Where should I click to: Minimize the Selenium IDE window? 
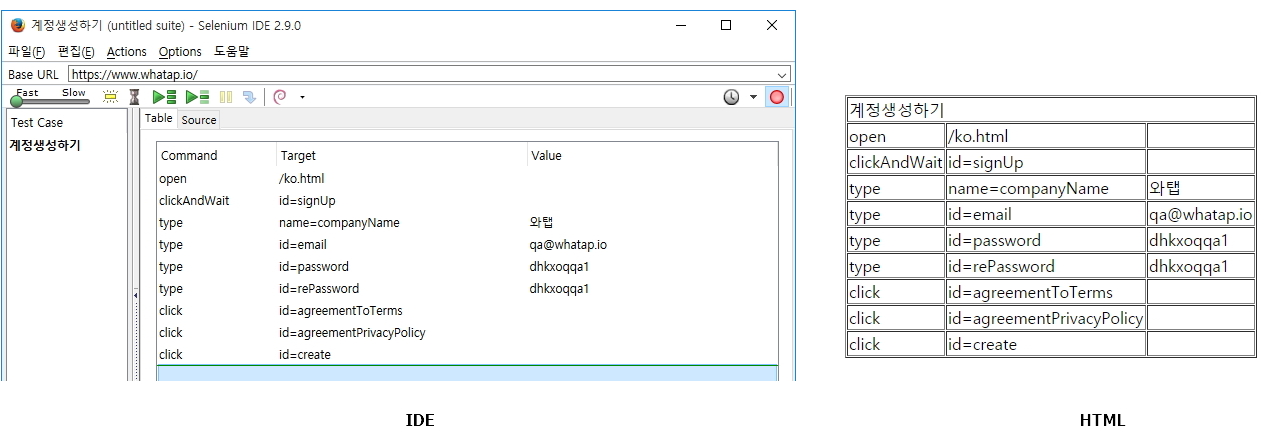680,25
